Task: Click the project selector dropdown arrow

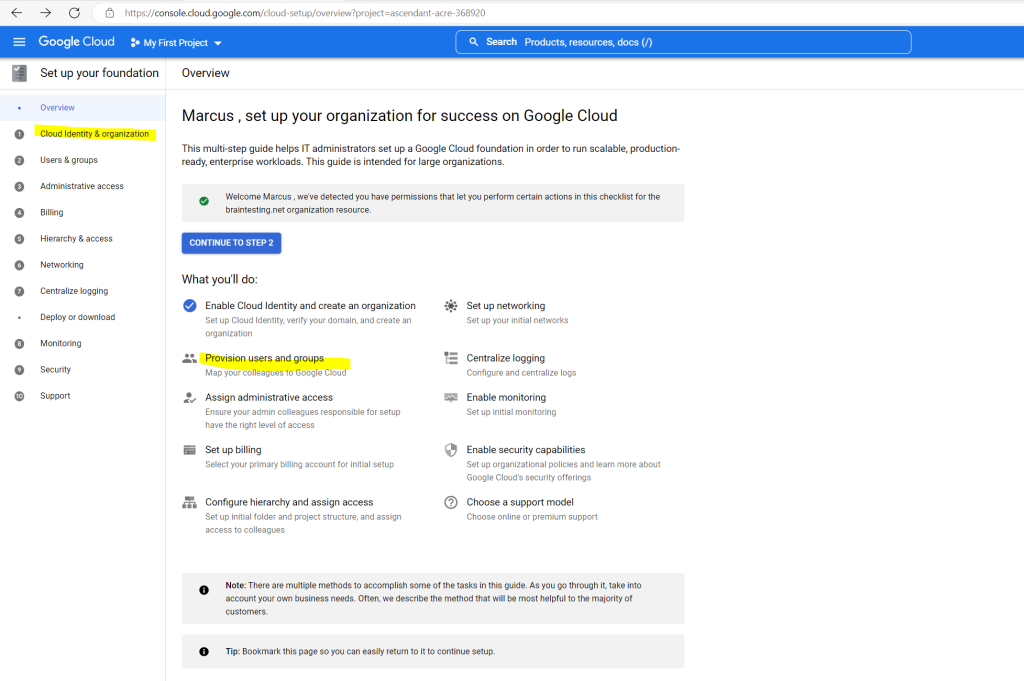Action: 218,43
